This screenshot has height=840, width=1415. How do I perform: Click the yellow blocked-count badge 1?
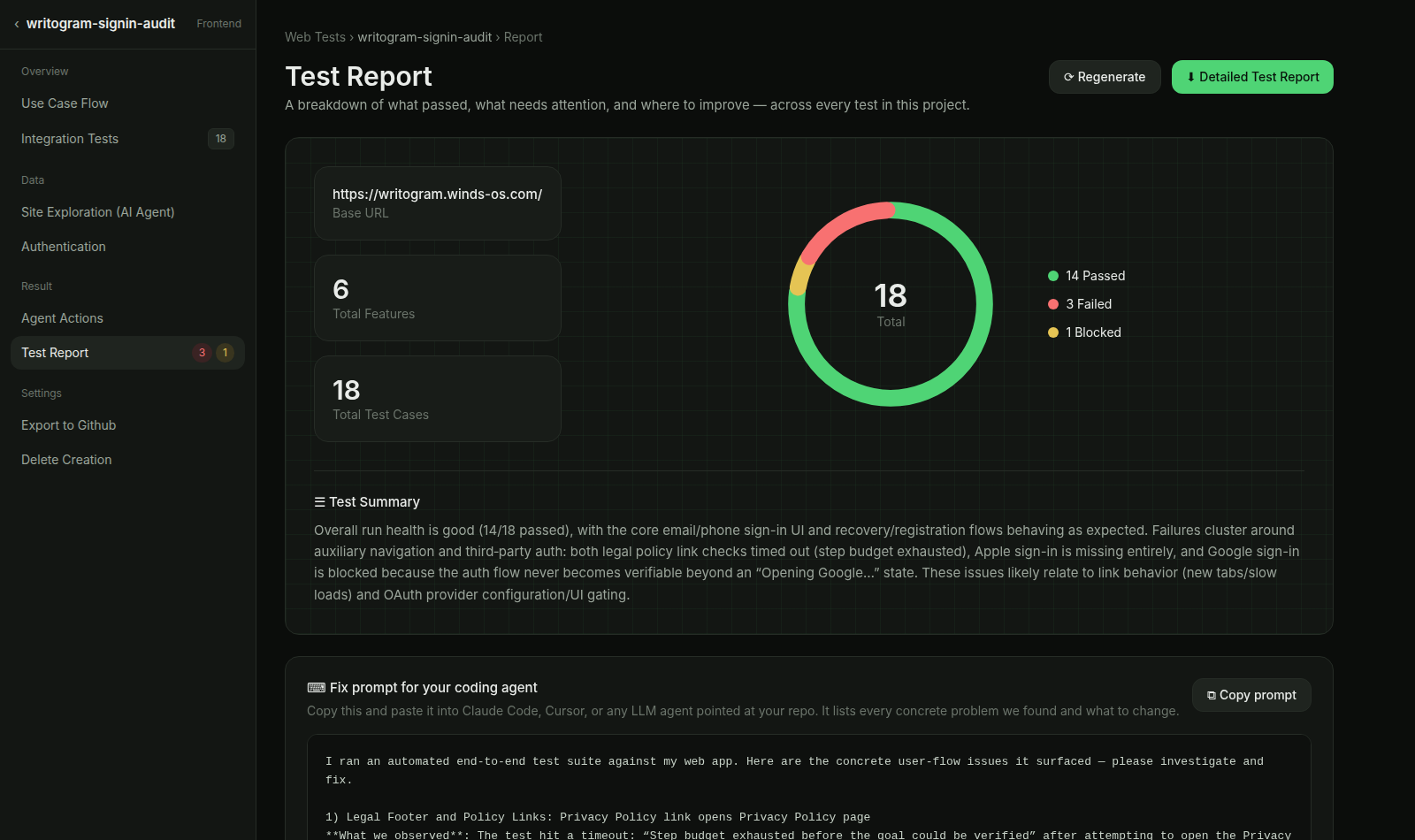226,353
